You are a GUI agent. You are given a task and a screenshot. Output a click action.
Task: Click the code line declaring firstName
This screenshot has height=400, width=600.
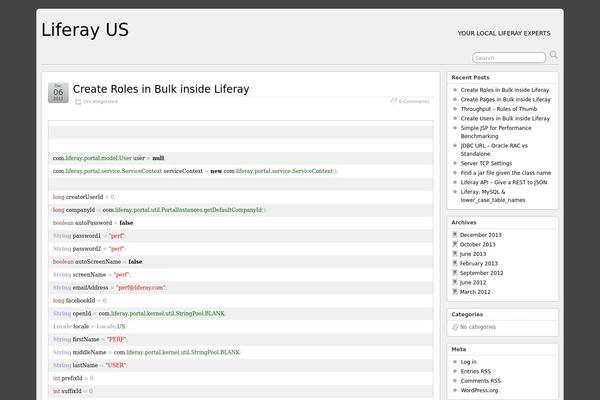241,340
